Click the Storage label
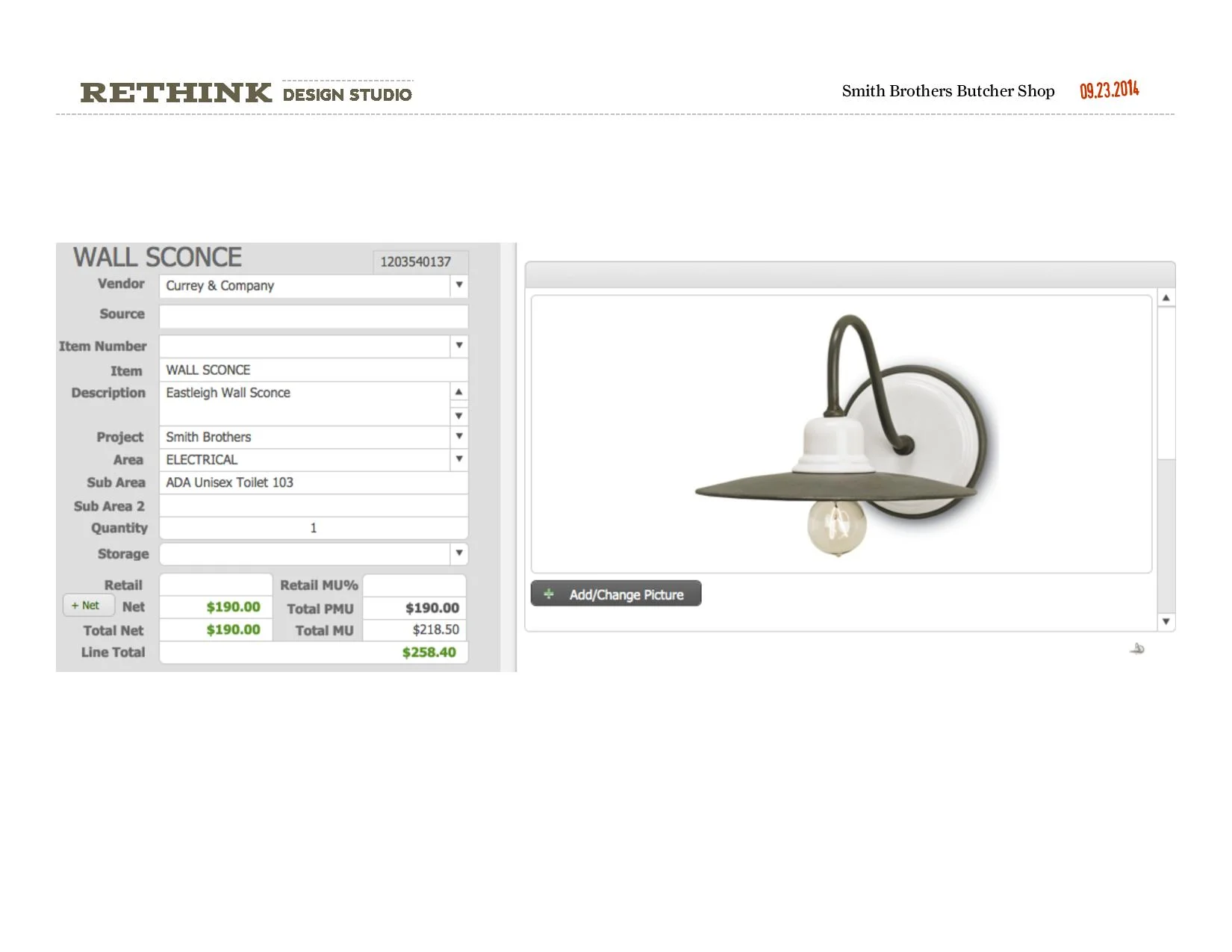The width and height of the screenshot is (1232, 952). 123,554
